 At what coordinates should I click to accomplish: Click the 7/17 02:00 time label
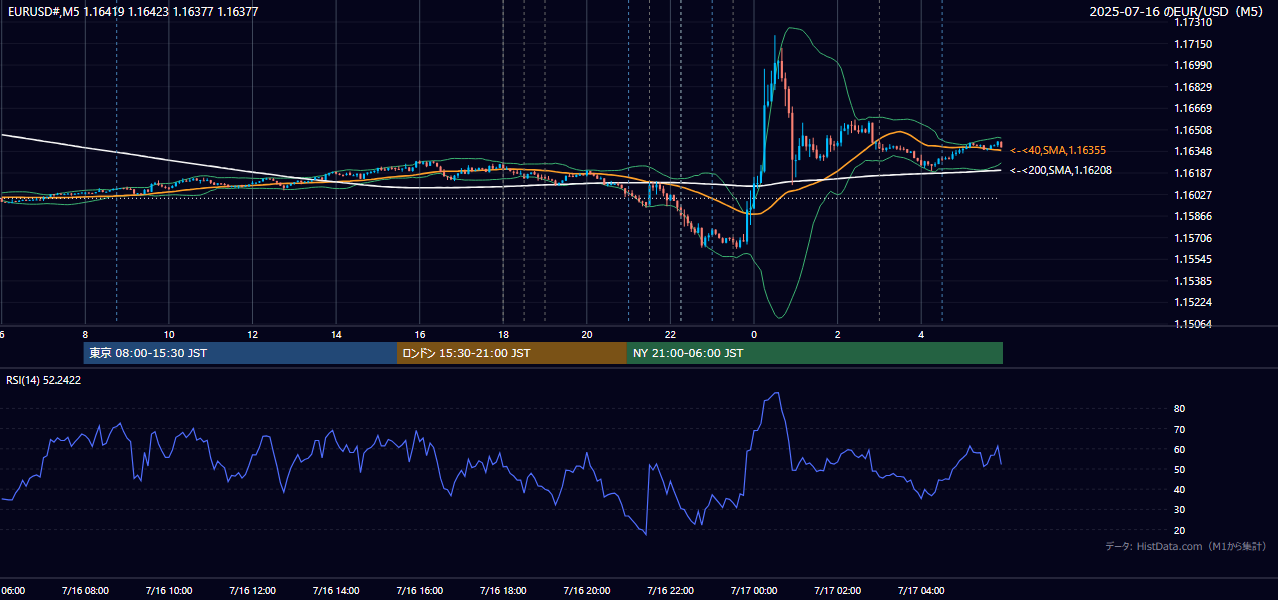pyautogui.click(x=838, y=591)
